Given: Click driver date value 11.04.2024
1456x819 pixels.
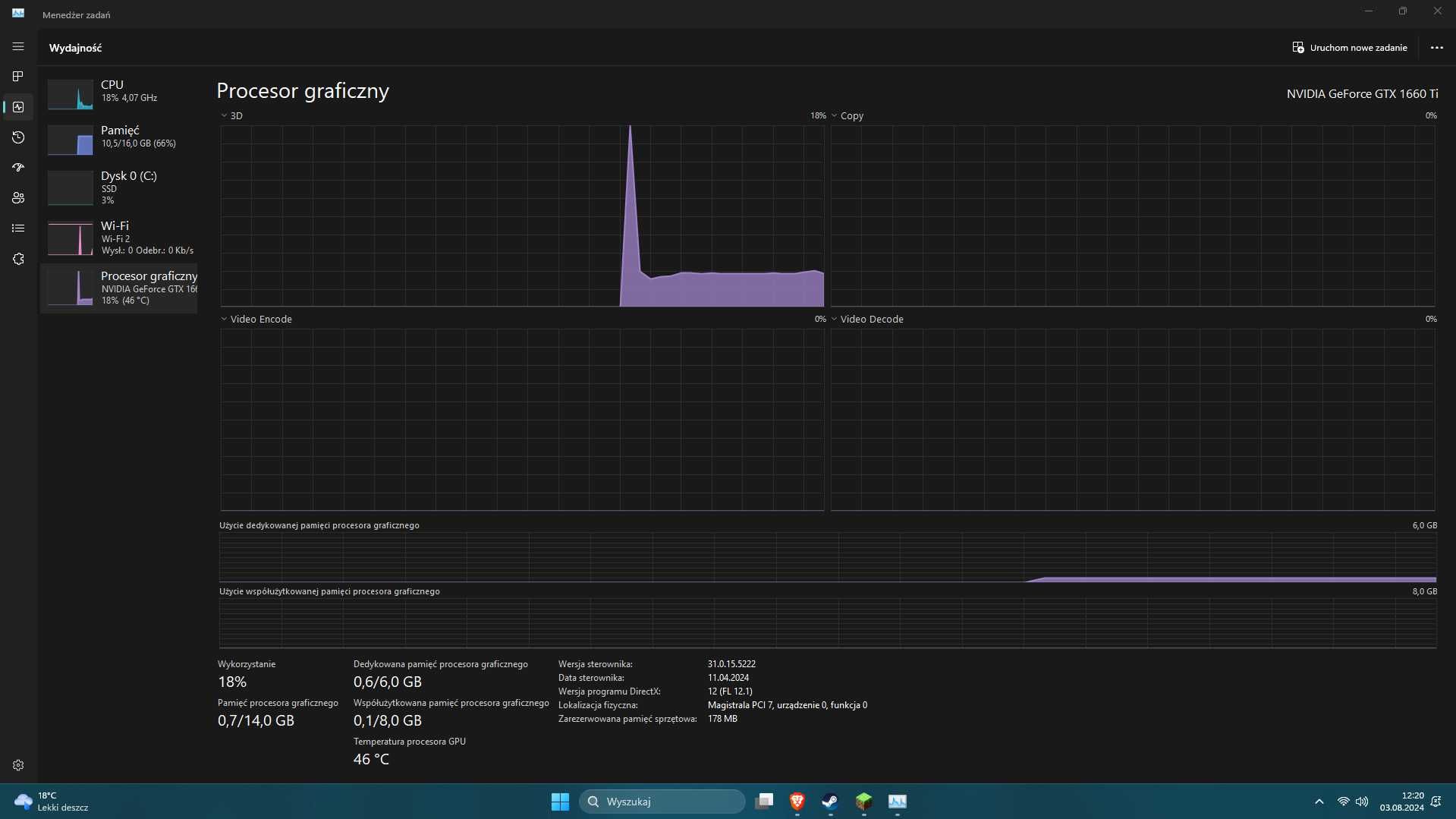Looking at the screenshot, I should pos(728,678).
